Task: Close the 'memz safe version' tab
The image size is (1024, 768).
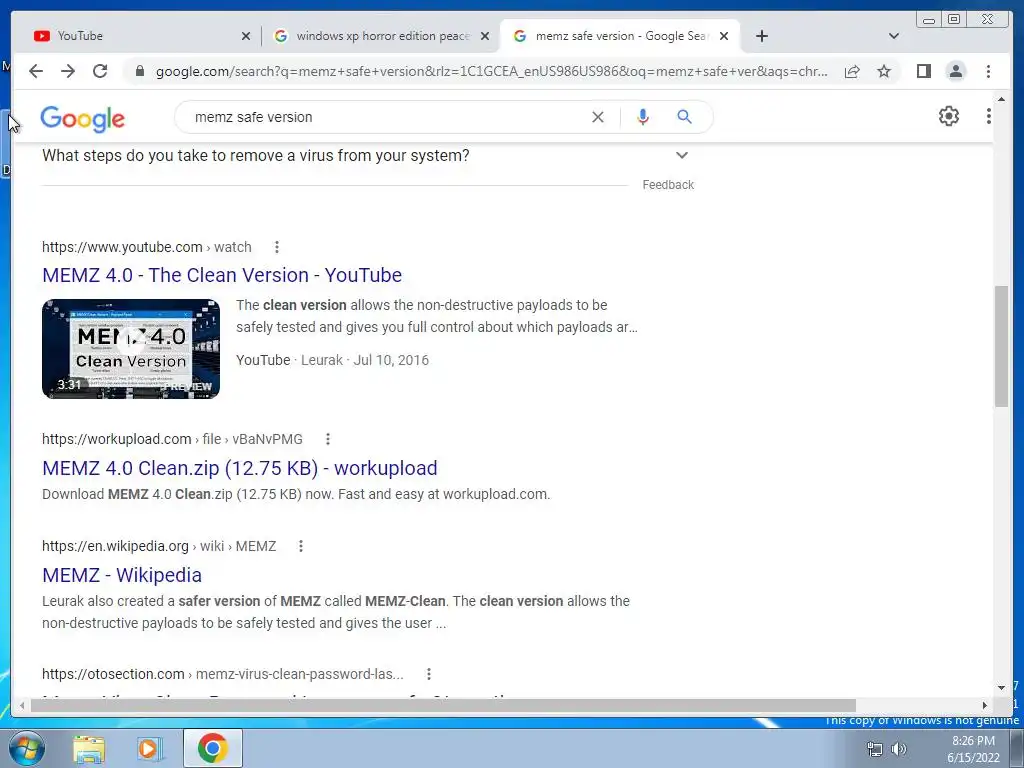Action: tap(724, 36)
